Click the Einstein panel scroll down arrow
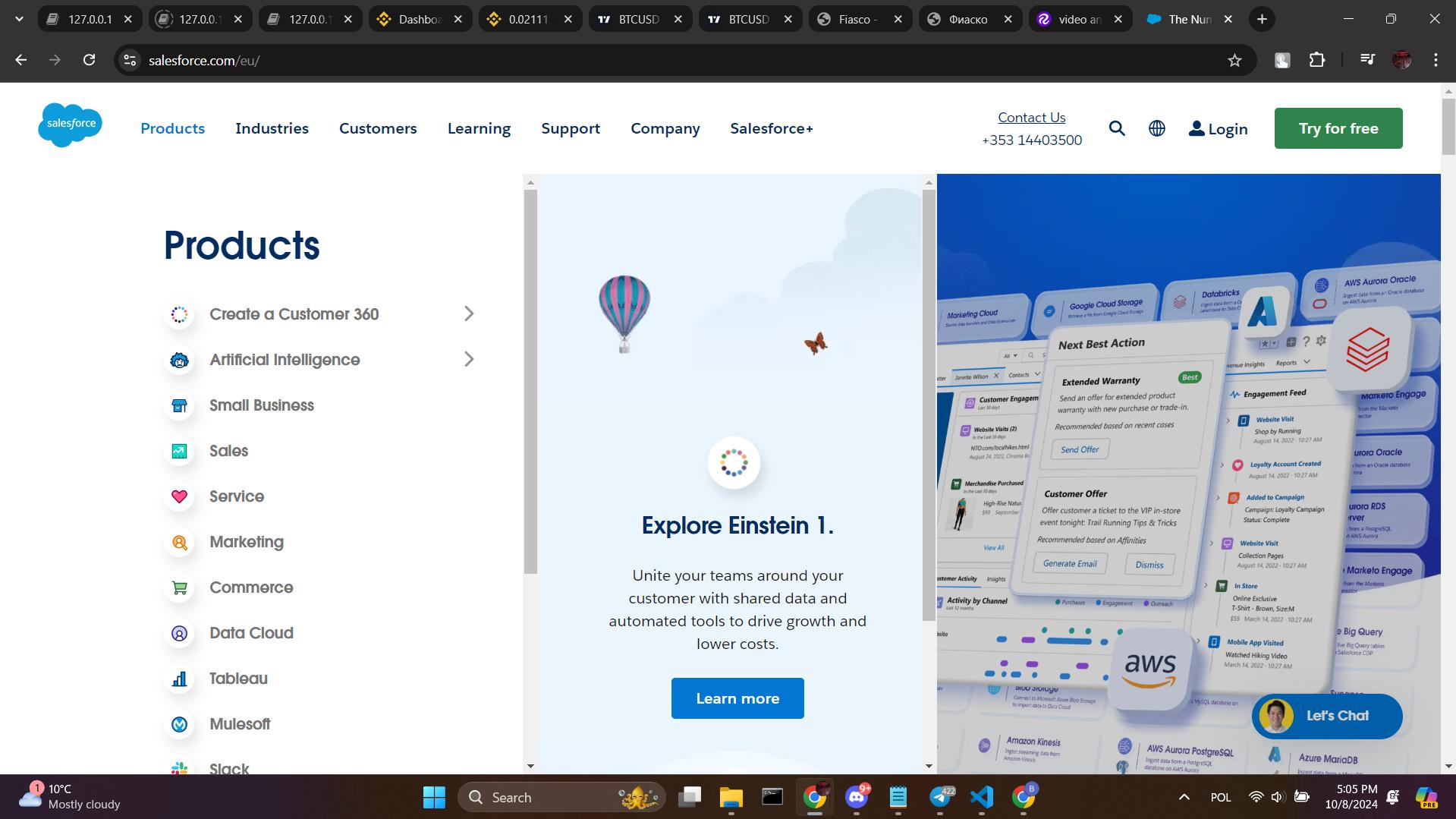 [x=929, y=766]
